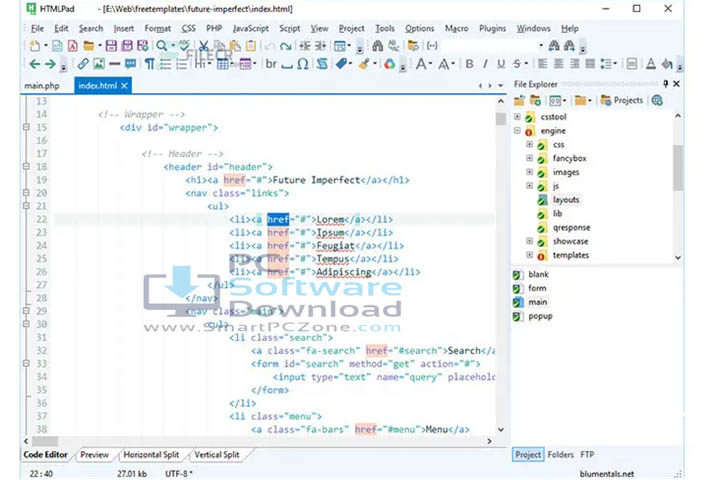Open the JavaScript menu
The width and height of the screenshot is (720, 480).
pyautogui.click(x=251, y=28)
